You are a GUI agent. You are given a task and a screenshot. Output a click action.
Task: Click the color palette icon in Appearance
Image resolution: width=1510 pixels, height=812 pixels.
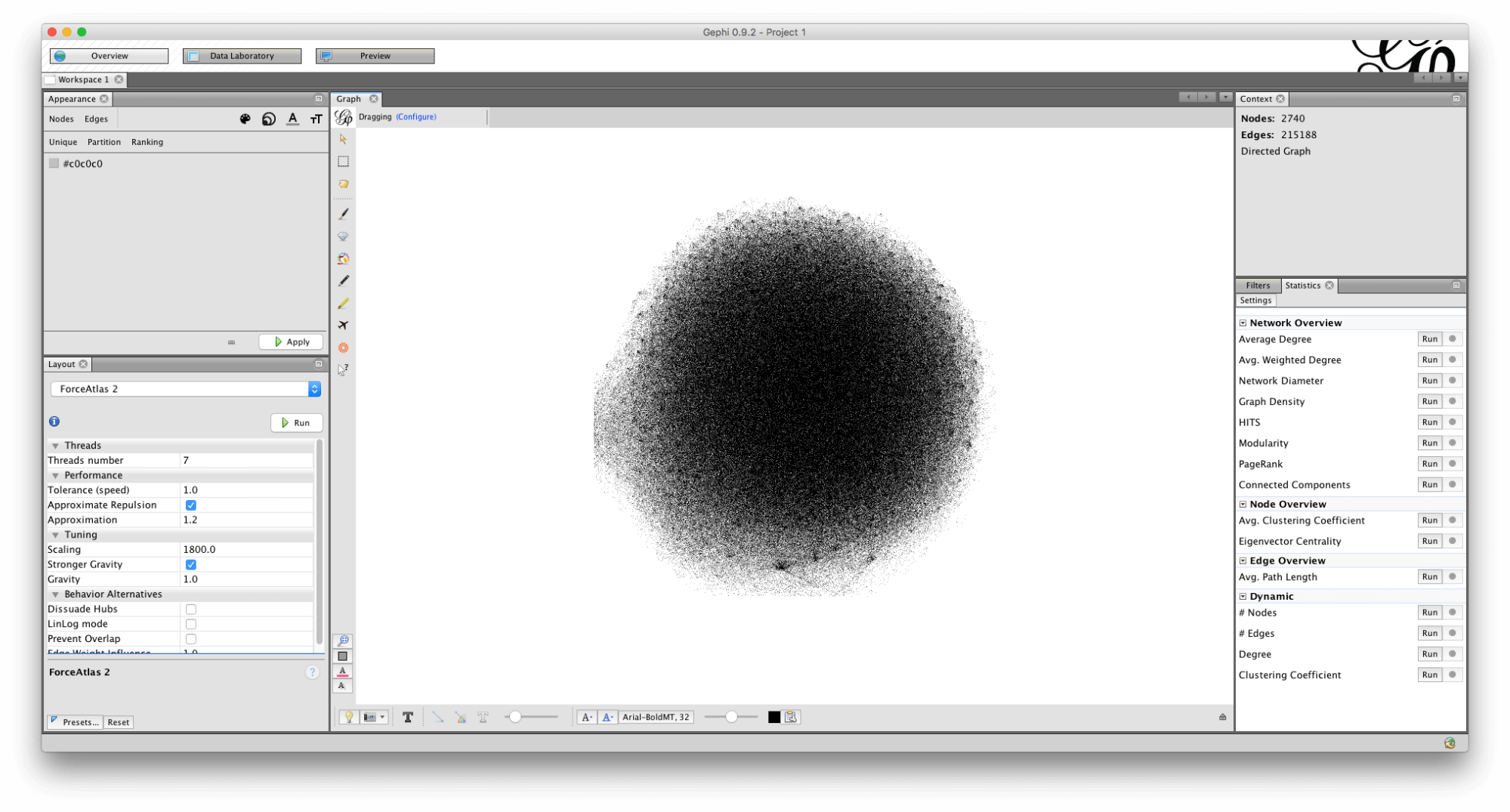pyautogui.click(x=245, y=119)
